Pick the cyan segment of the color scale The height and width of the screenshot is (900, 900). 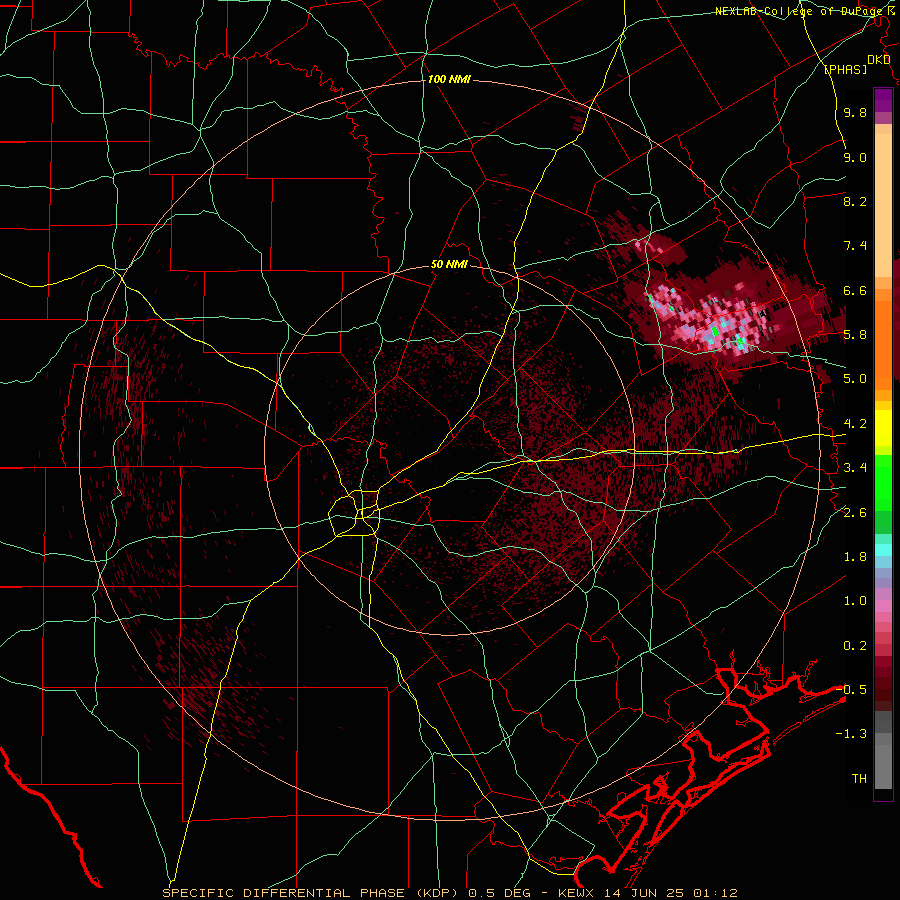point(883,550)
